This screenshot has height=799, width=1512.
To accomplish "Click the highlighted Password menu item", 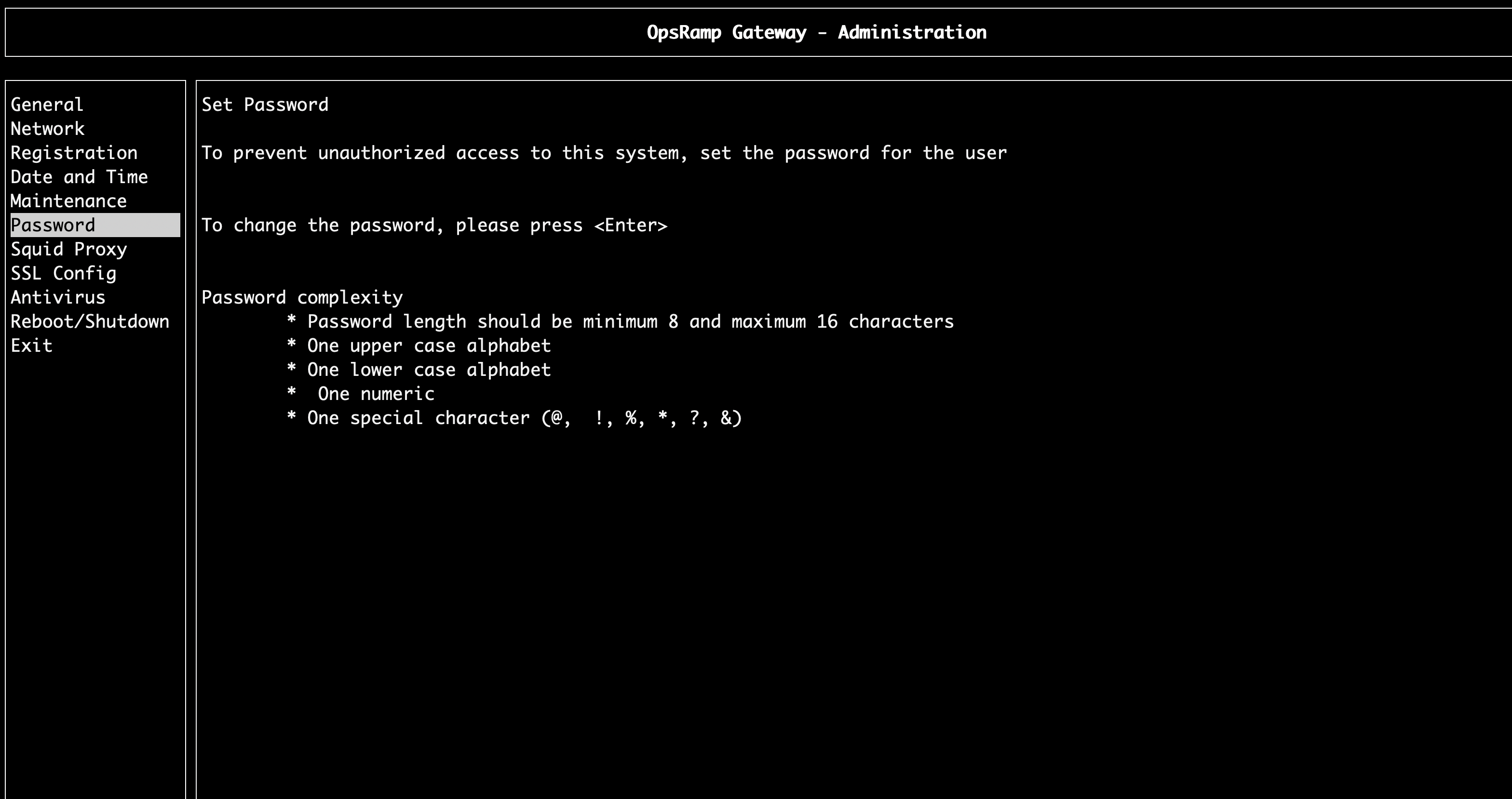I will pyautogui.click(x=54, y=225).
